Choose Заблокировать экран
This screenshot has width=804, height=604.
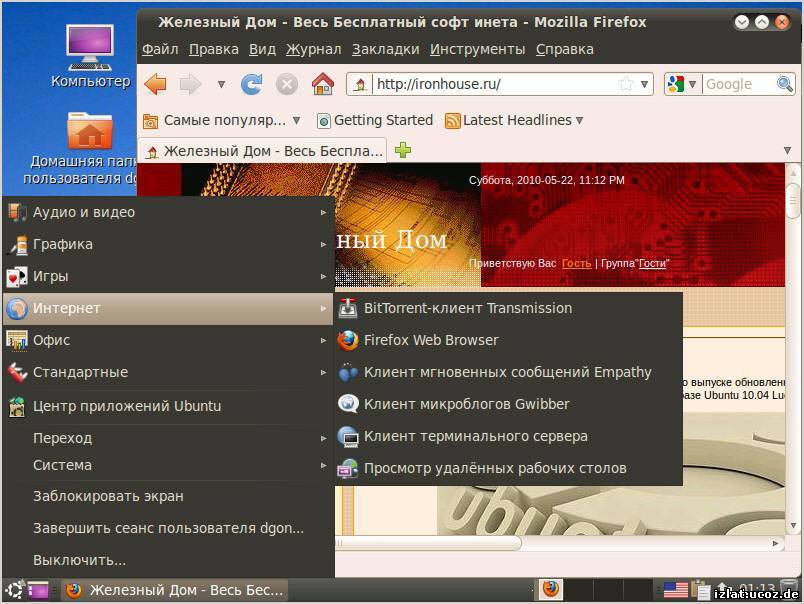168,496
